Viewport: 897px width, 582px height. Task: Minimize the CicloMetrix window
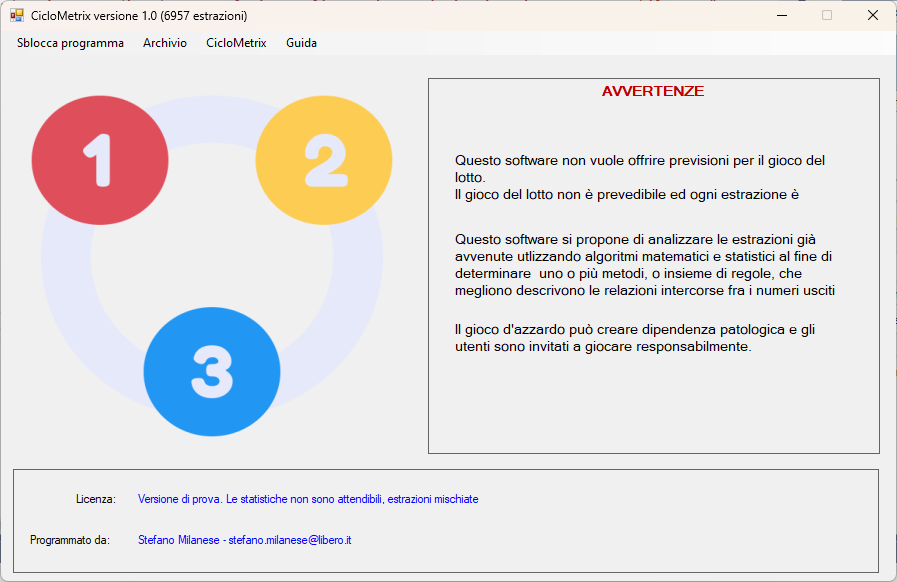[782, 15]
